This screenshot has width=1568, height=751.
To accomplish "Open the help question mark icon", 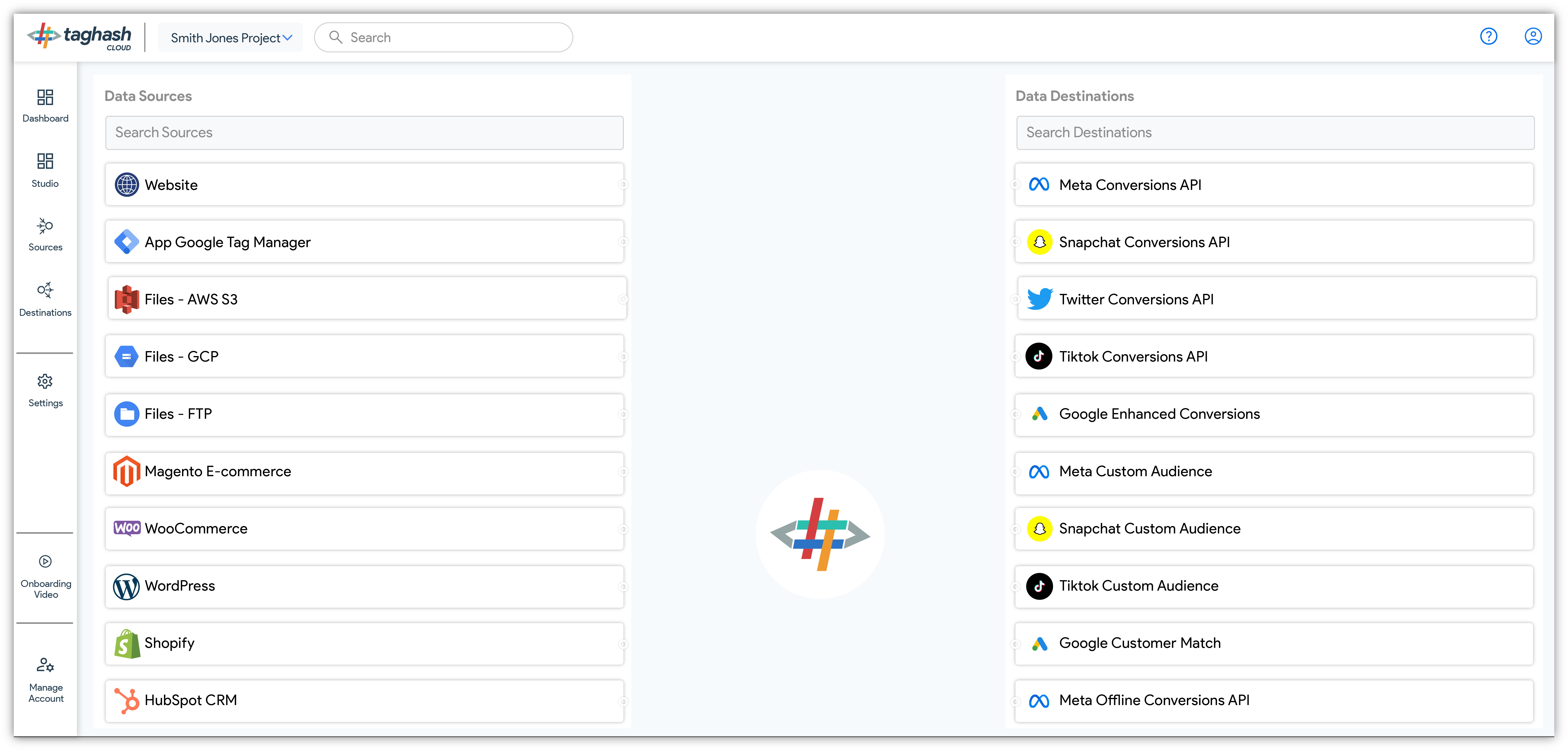I will 1488,37.
